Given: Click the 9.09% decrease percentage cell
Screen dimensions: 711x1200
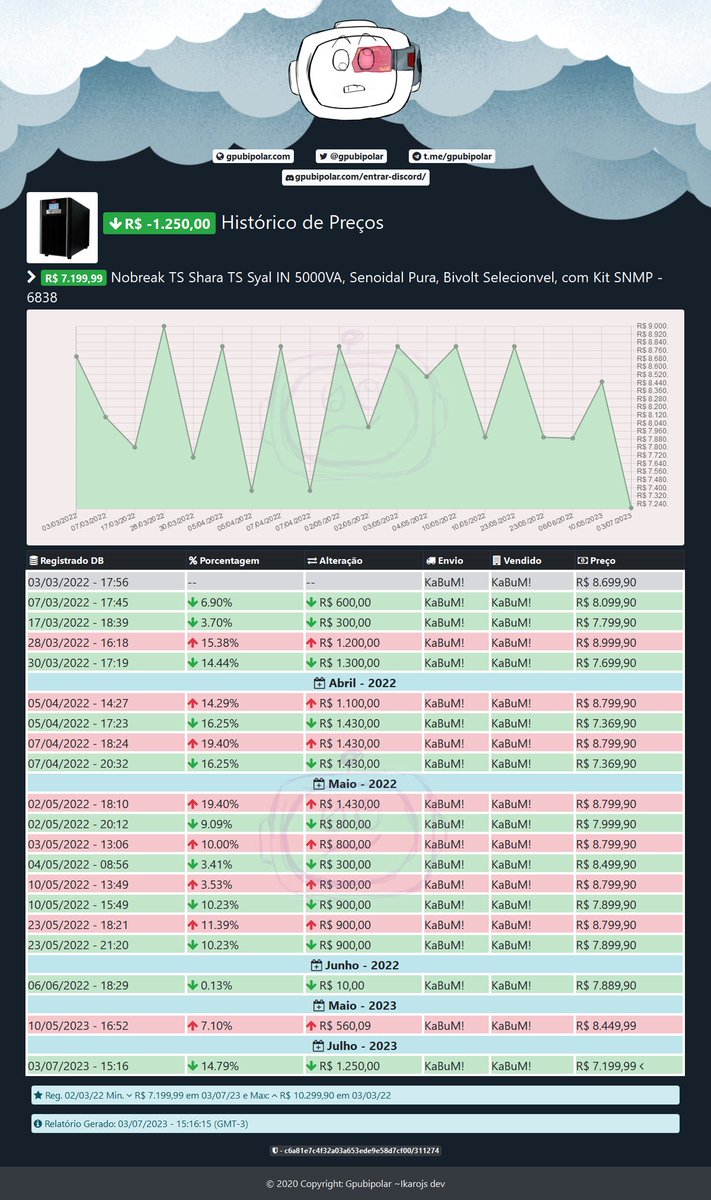Looking at the screenshot, I should click(244, 824).
